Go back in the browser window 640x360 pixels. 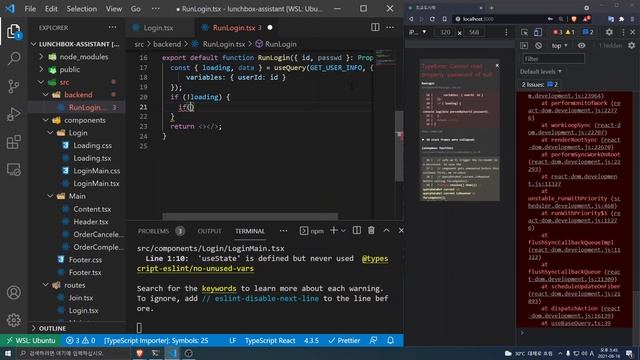click(411, 19)
